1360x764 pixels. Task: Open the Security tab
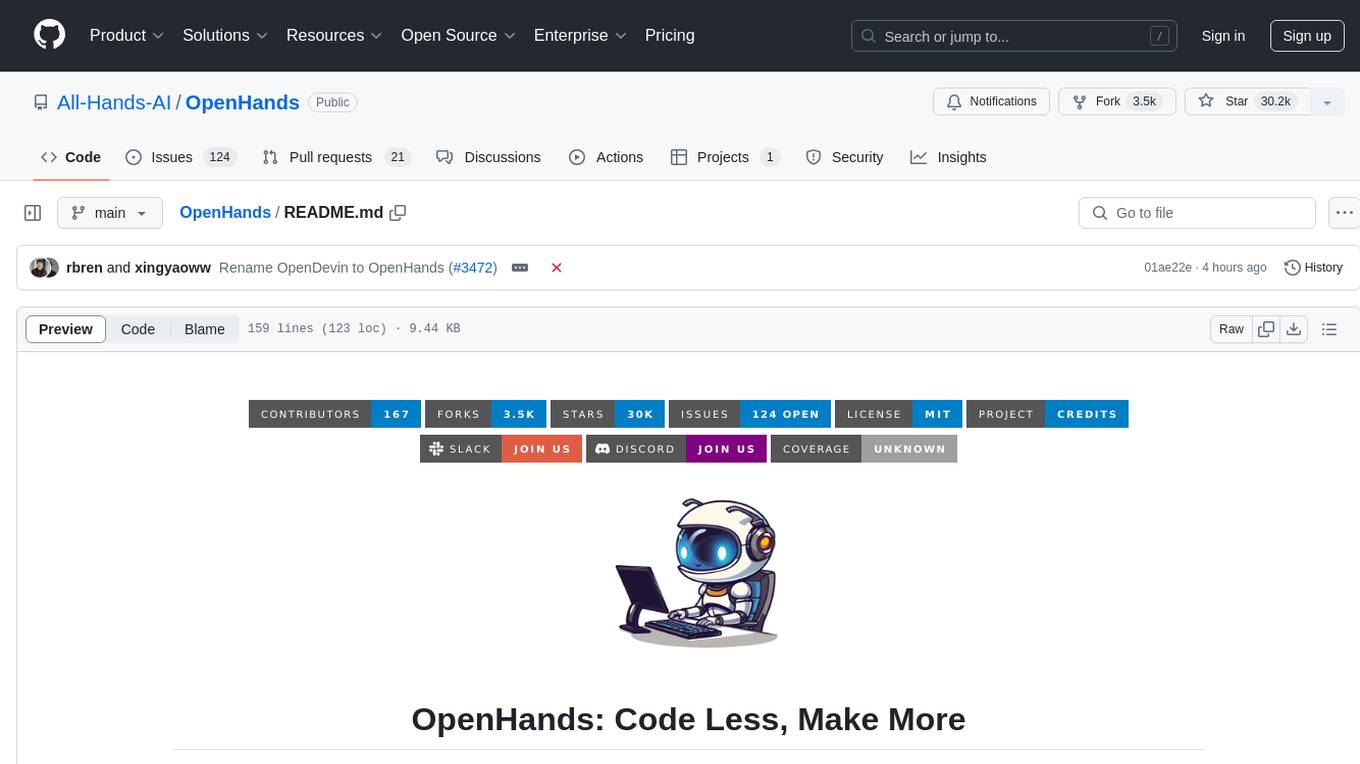(845, 157)
